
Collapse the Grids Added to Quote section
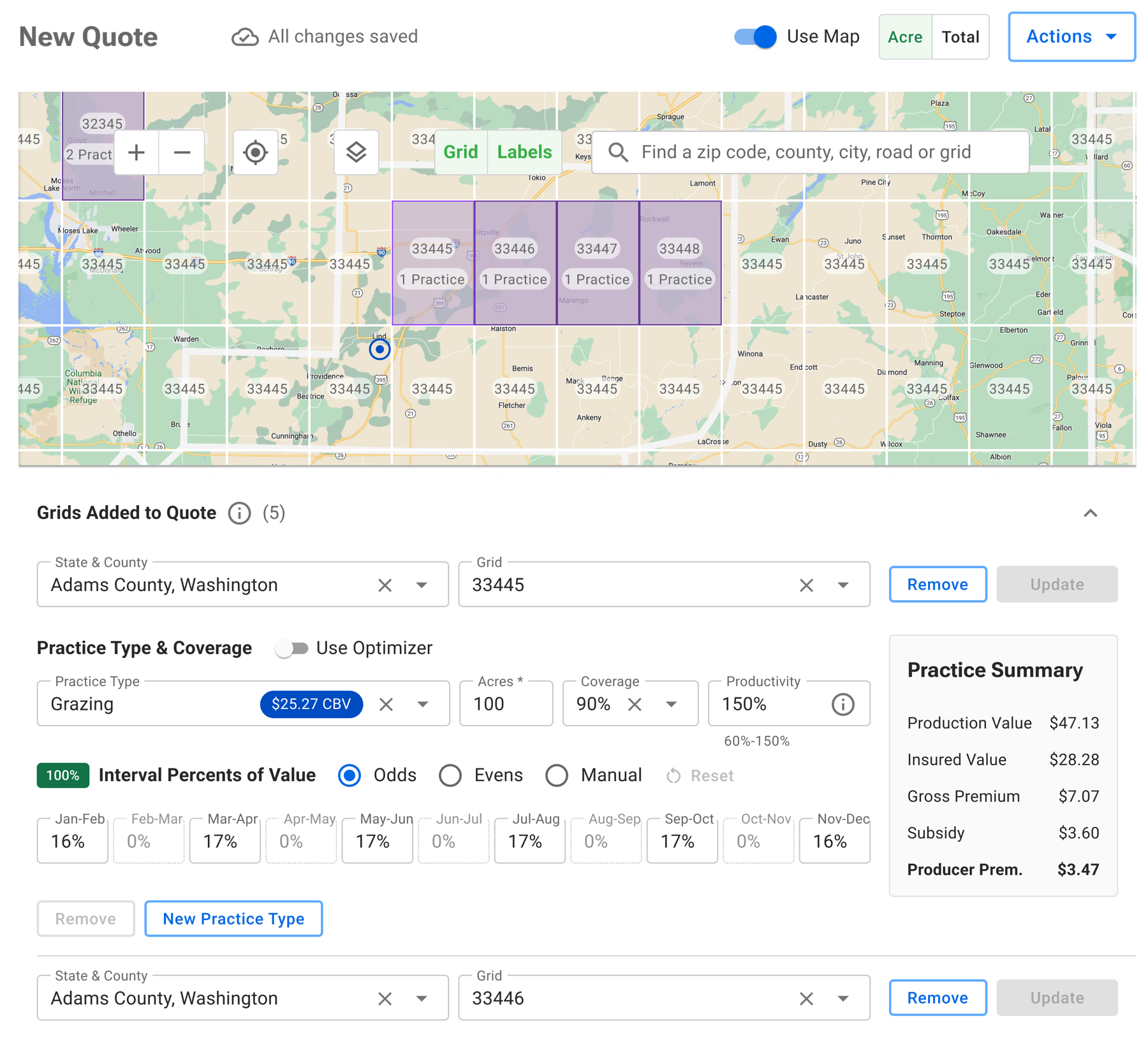[1091, 513]
